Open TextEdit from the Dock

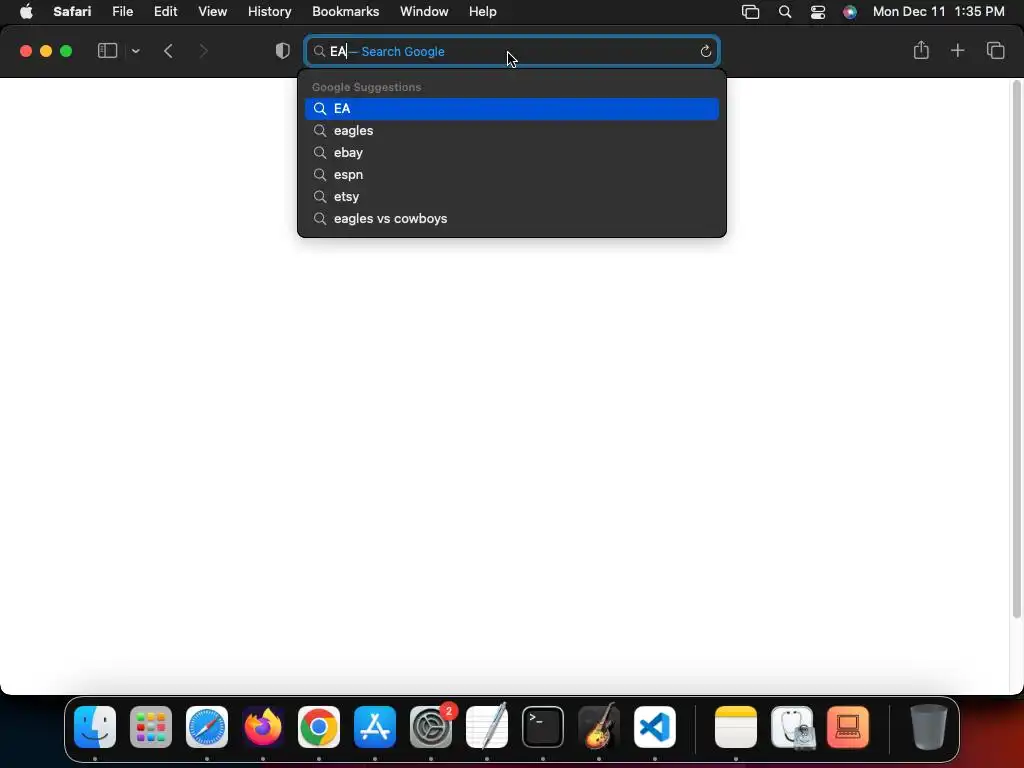(487, 727)
